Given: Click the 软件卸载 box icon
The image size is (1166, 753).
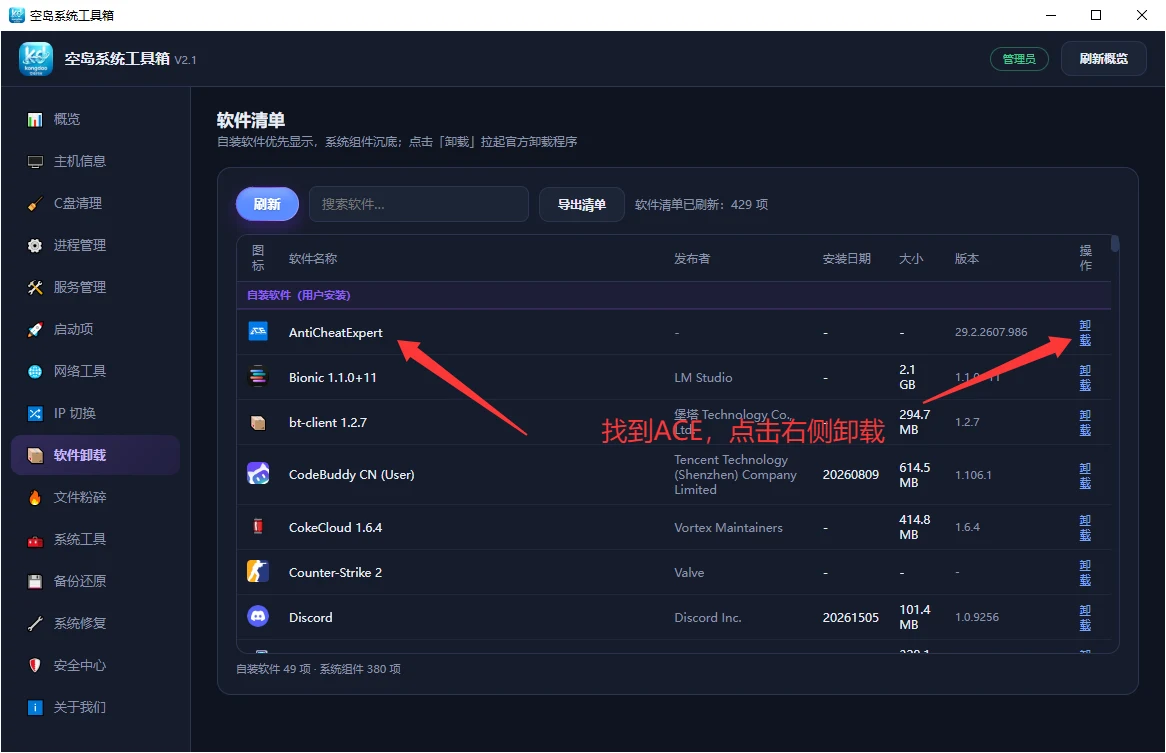Looking at the screenshot, I should tap(35, 456).
